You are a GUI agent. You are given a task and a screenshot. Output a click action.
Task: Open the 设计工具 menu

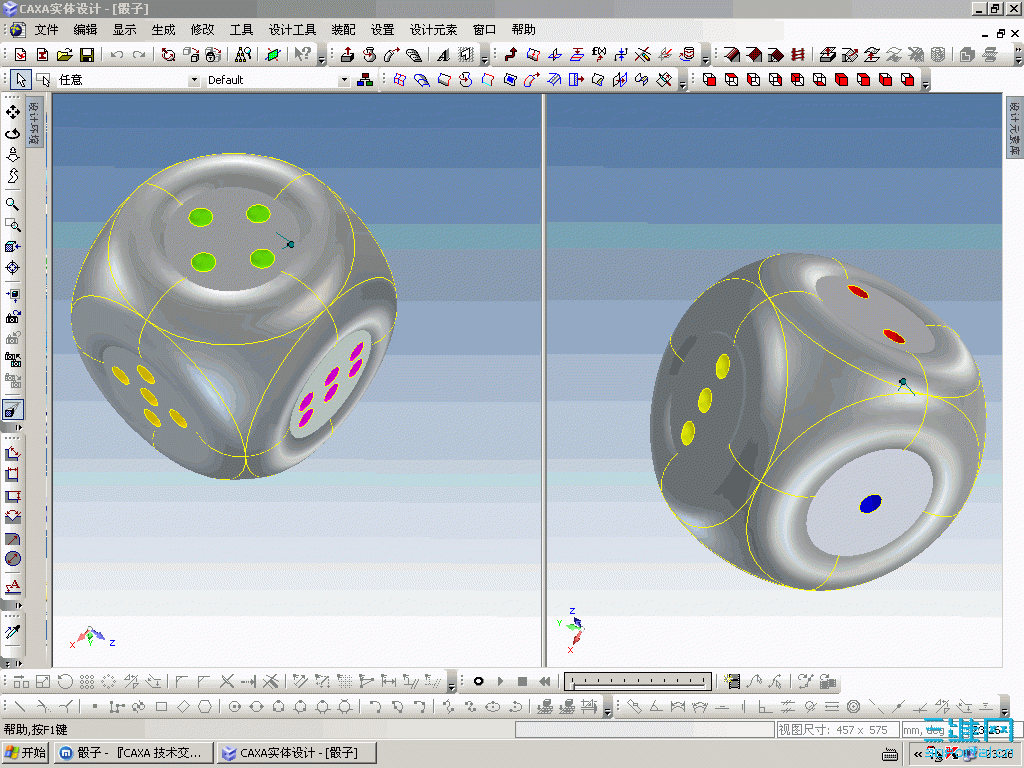click(292, 30)
